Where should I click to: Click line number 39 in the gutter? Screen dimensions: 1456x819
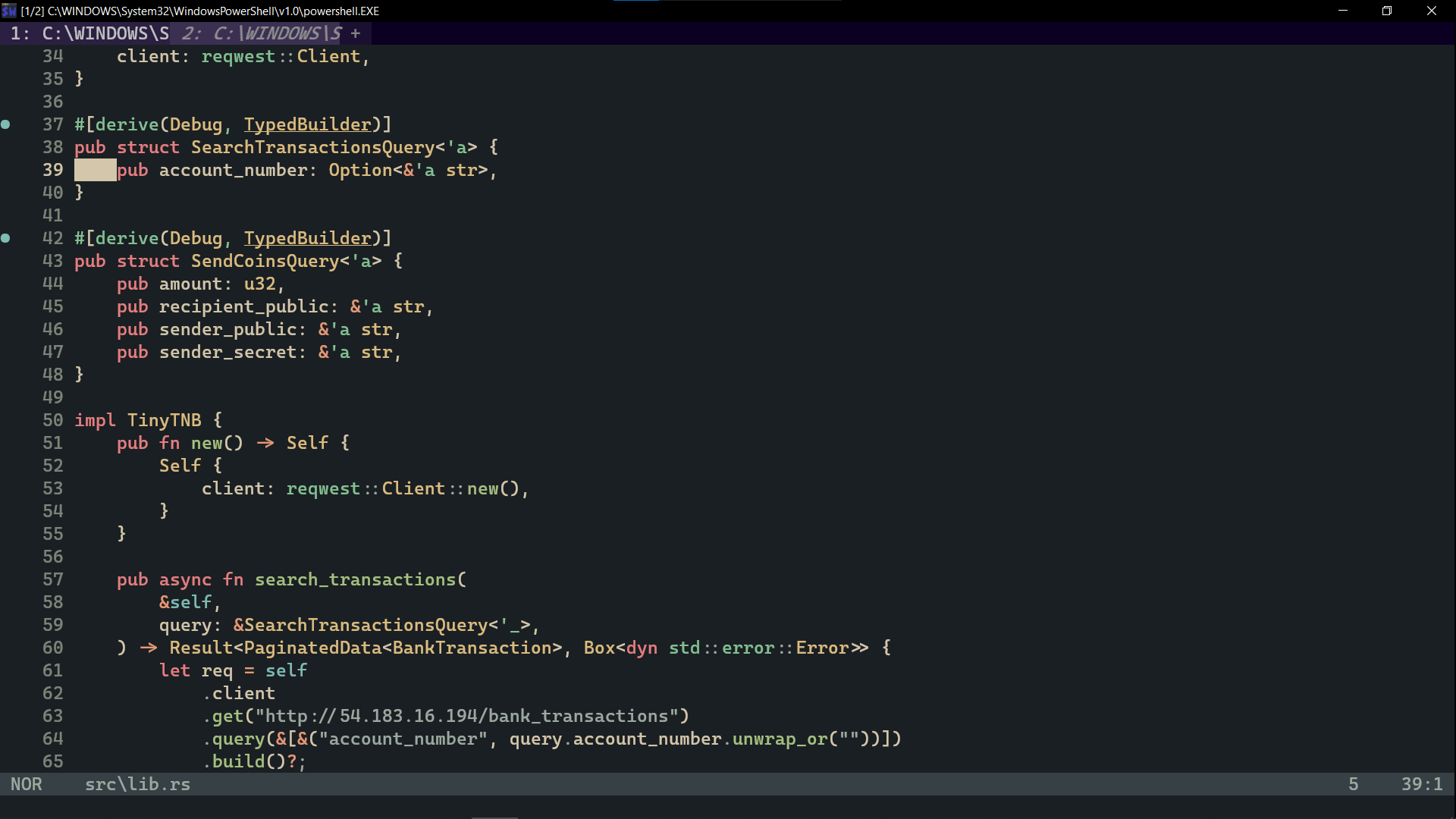coord(53,170)
